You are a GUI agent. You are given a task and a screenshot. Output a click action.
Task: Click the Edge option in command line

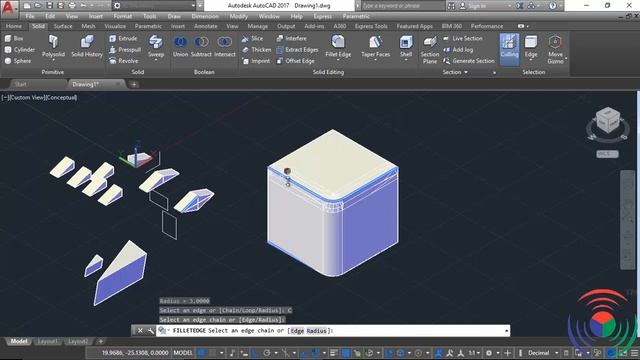click(297, 331)
